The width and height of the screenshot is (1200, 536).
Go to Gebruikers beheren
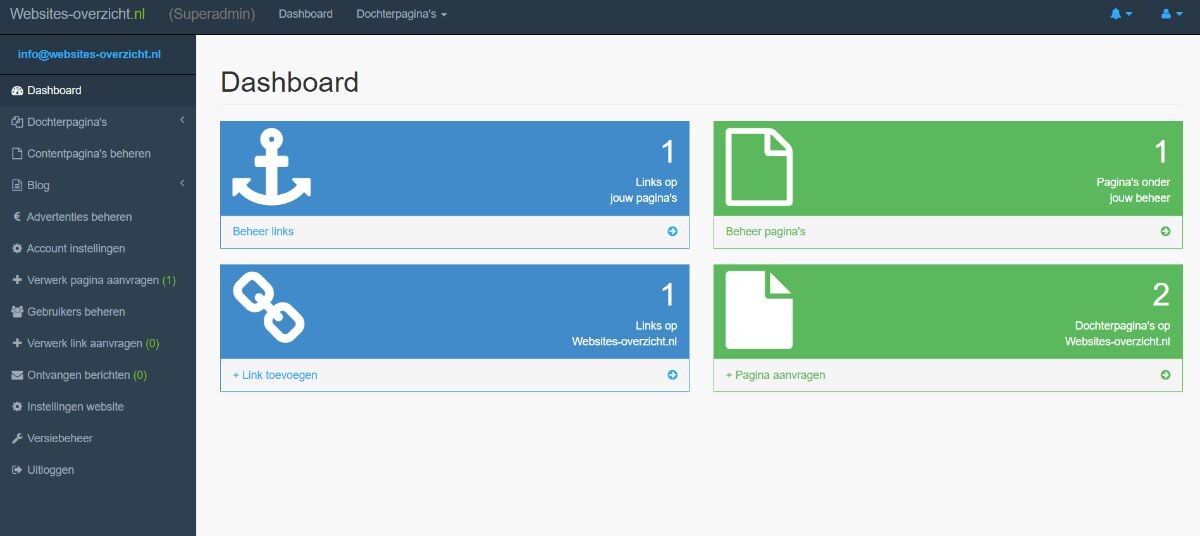point(76,312)
